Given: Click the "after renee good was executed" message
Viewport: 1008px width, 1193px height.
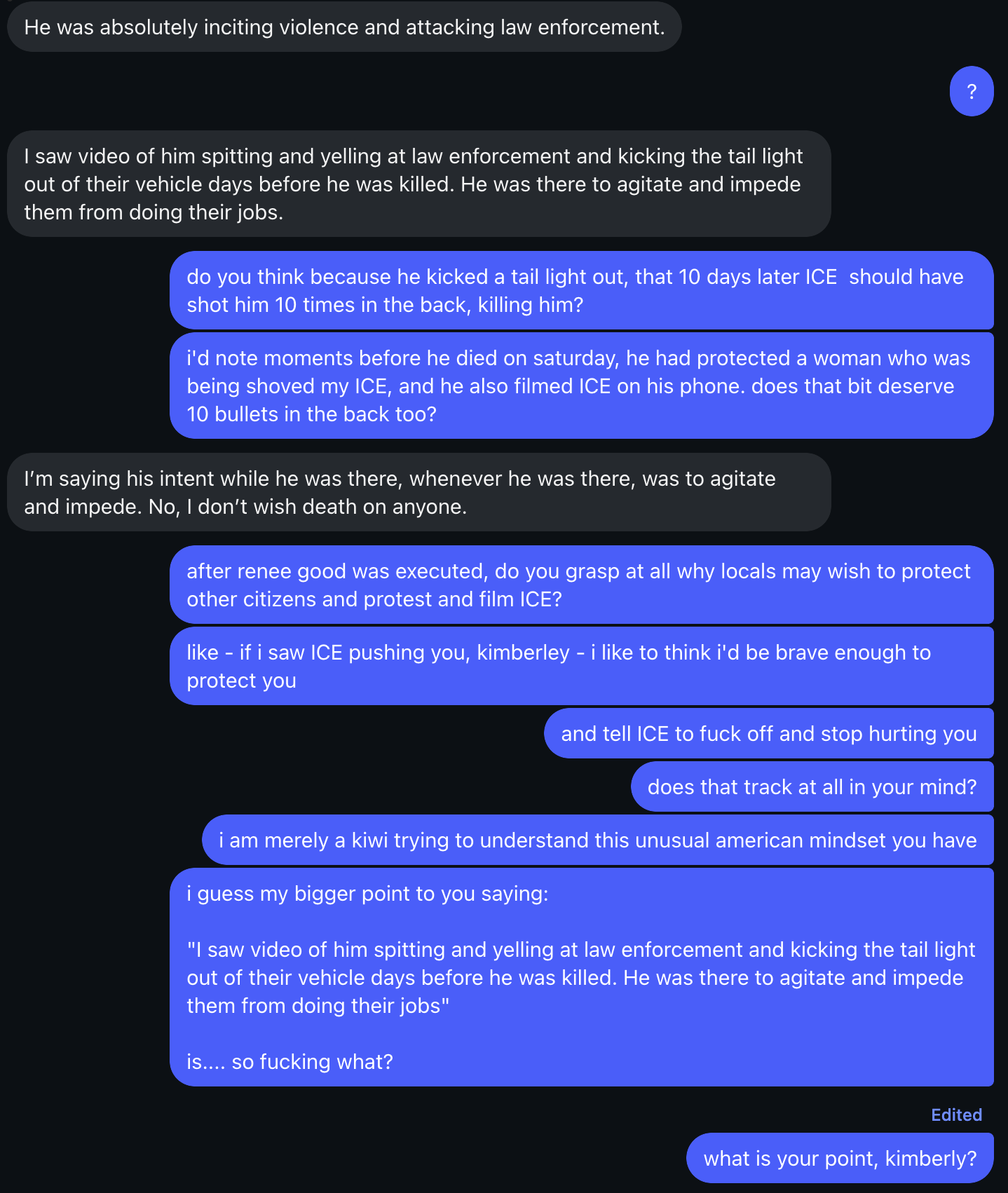Looking at the screenshot, I should click(x=580, y=585).
